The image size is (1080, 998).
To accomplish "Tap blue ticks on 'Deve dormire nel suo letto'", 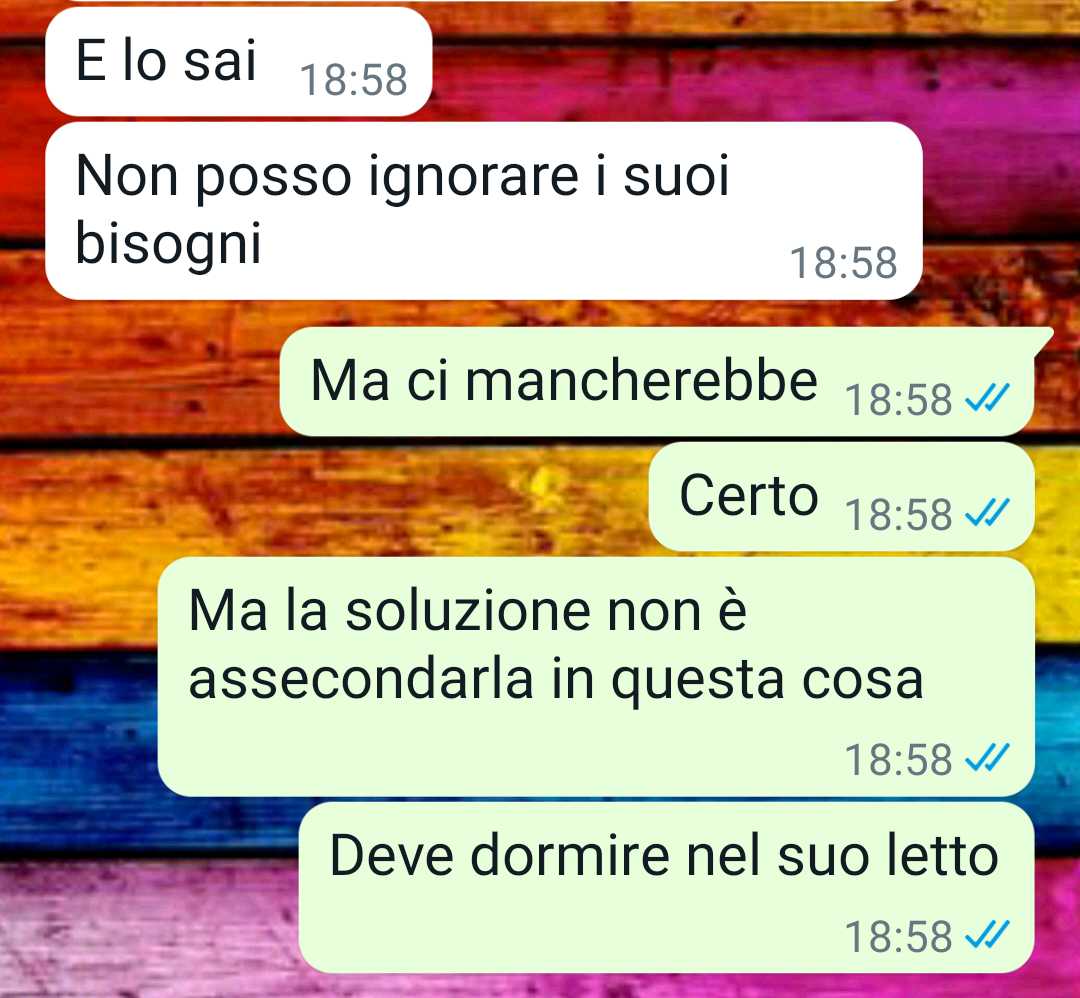I will (987, 935).
